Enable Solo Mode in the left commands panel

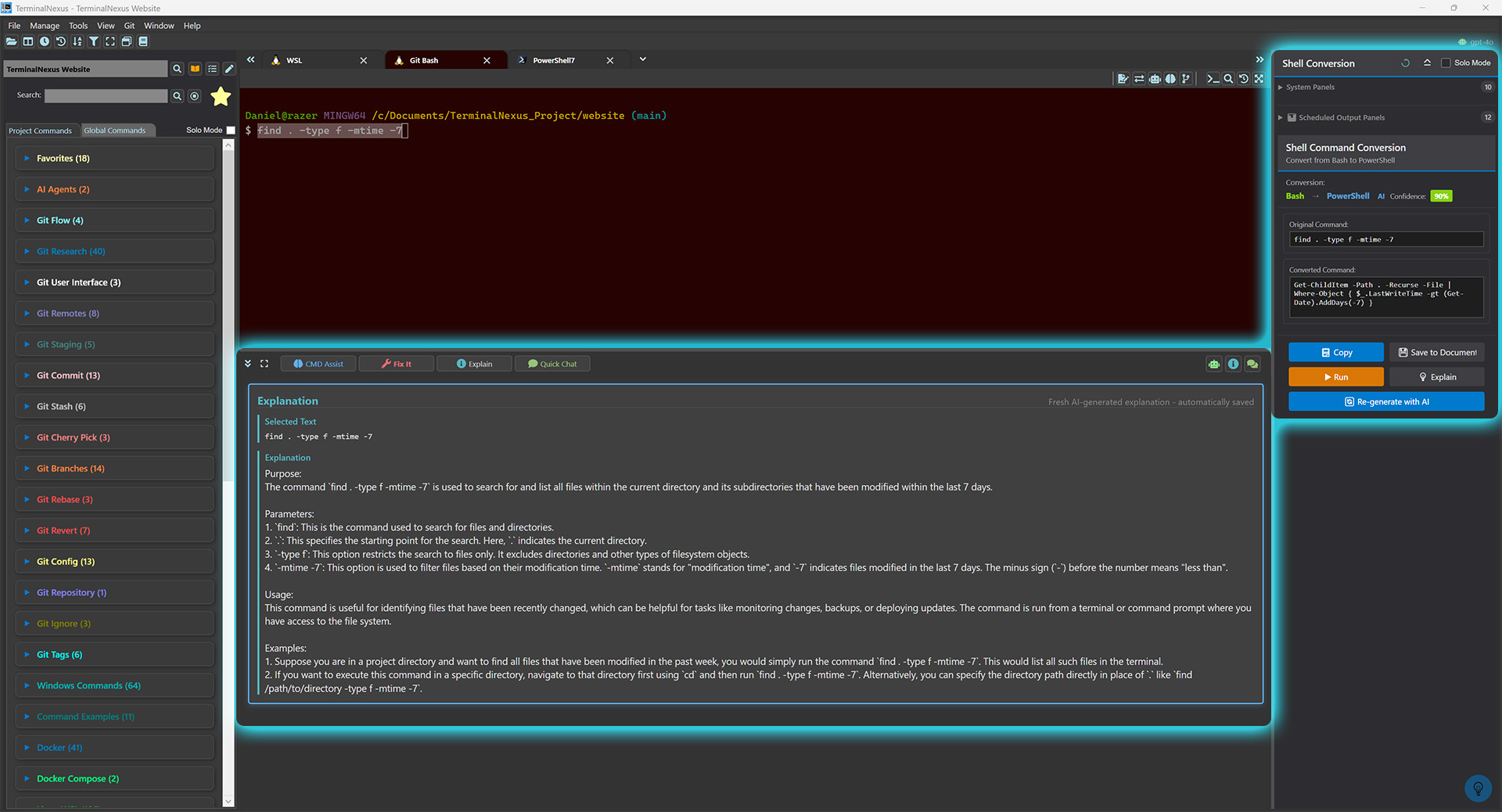click(x=231, y=131)
